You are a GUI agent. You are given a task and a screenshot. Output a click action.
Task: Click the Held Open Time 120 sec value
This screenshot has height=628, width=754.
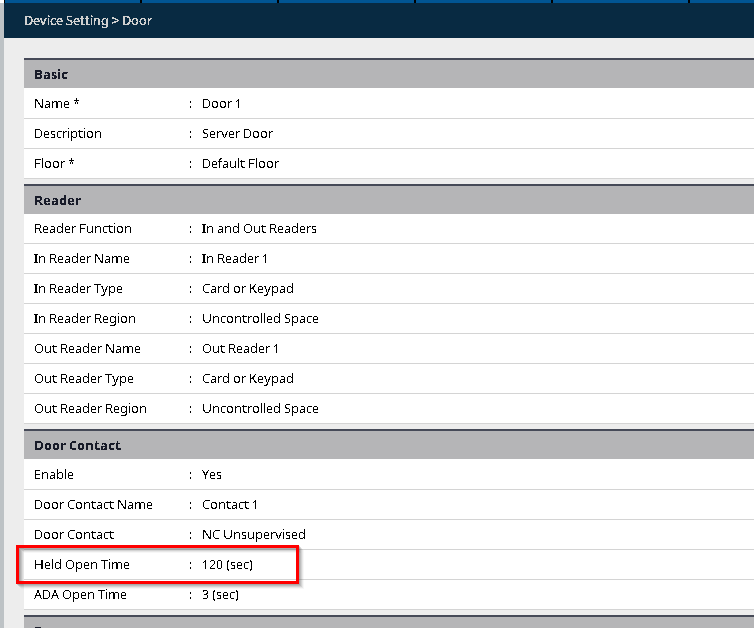tap(227, 565)
